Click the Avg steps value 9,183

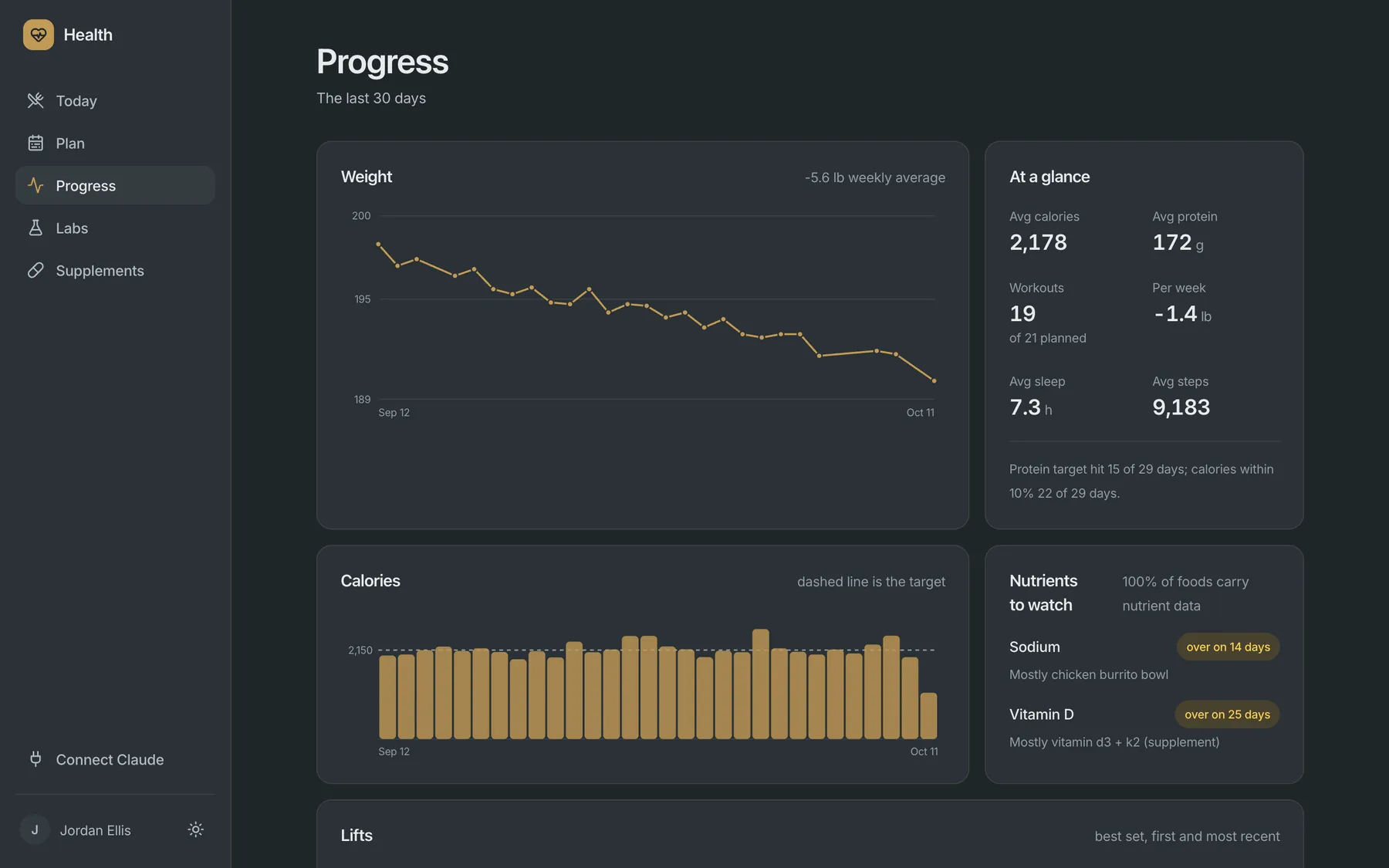tap(1181, 407)
